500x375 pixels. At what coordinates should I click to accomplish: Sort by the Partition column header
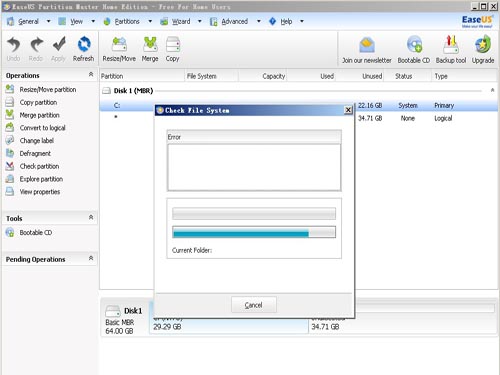(142, 76)
